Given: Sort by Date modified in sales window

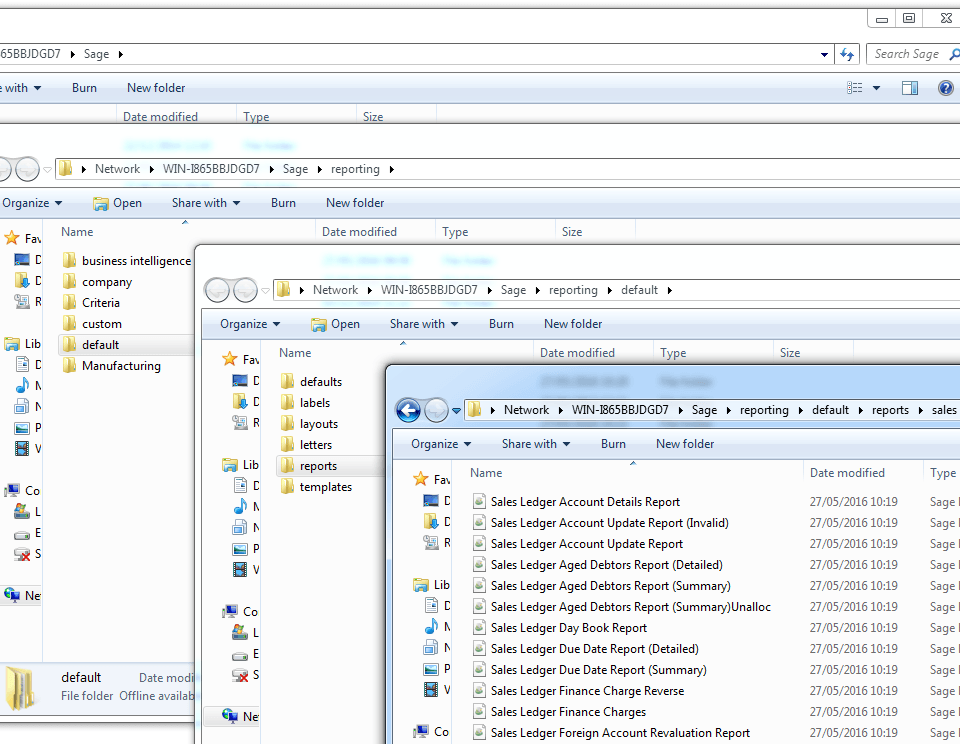Looking at the screenshot, I should (847, 473).
